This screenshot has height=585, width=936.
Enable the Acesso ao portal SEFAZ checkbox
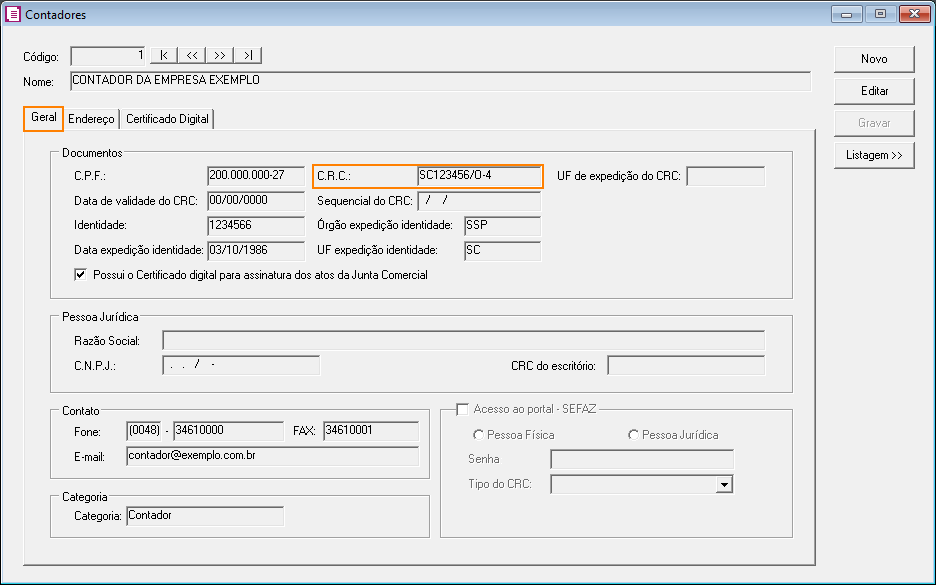(462, 408)
